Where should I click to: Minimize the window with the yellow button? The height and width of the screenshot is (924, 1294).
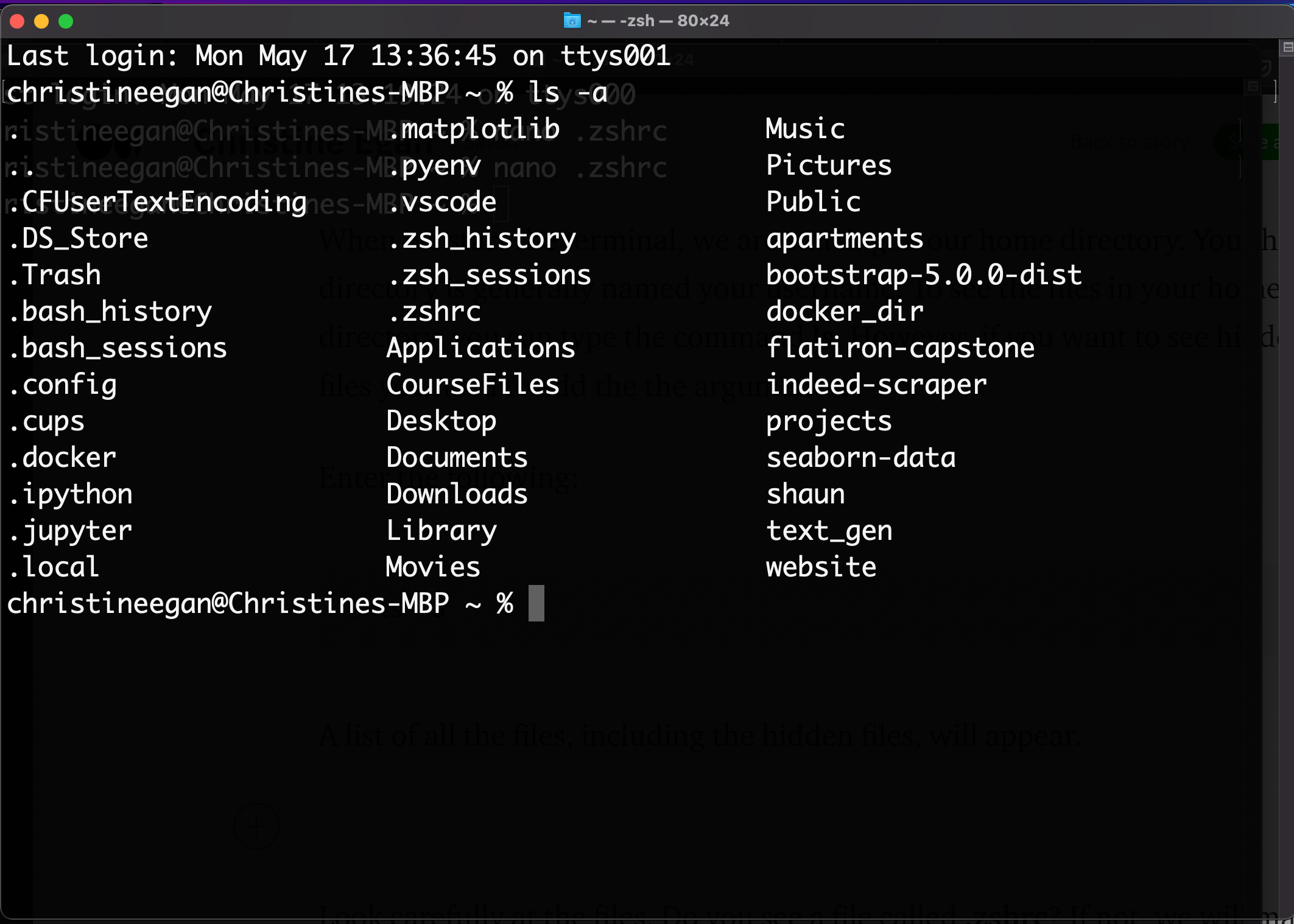(41, 21)
